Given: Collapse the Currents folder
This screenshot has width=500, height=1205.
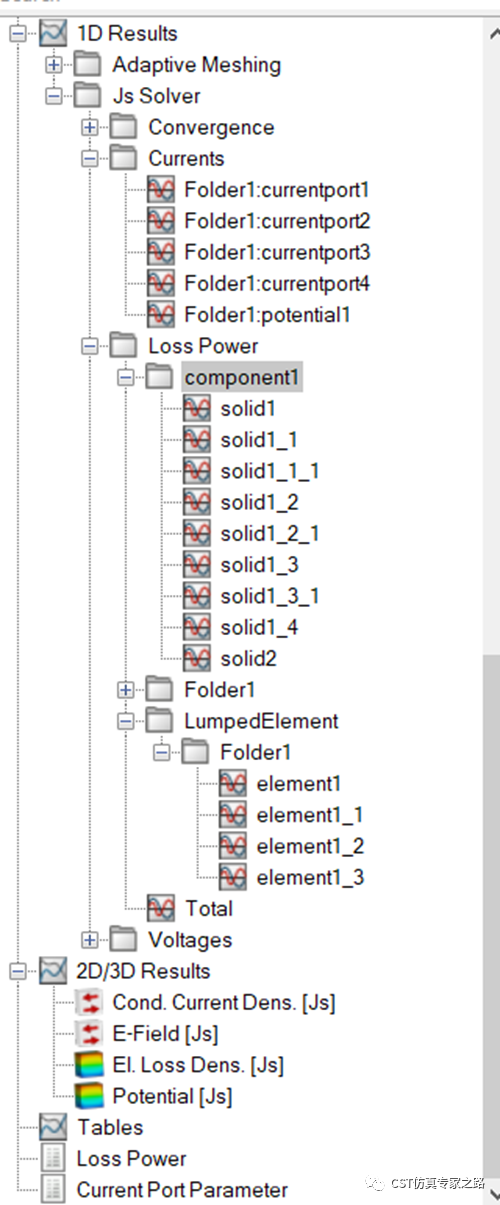Looking at the screenshot, I should 90,158.
